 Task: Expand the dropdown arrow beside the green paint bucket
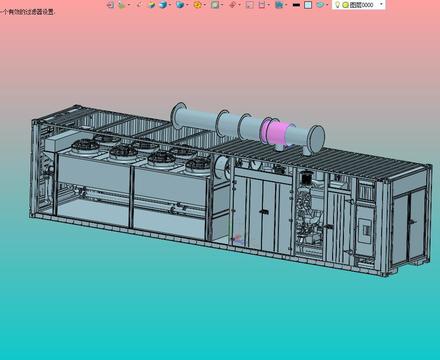point(129,5)
